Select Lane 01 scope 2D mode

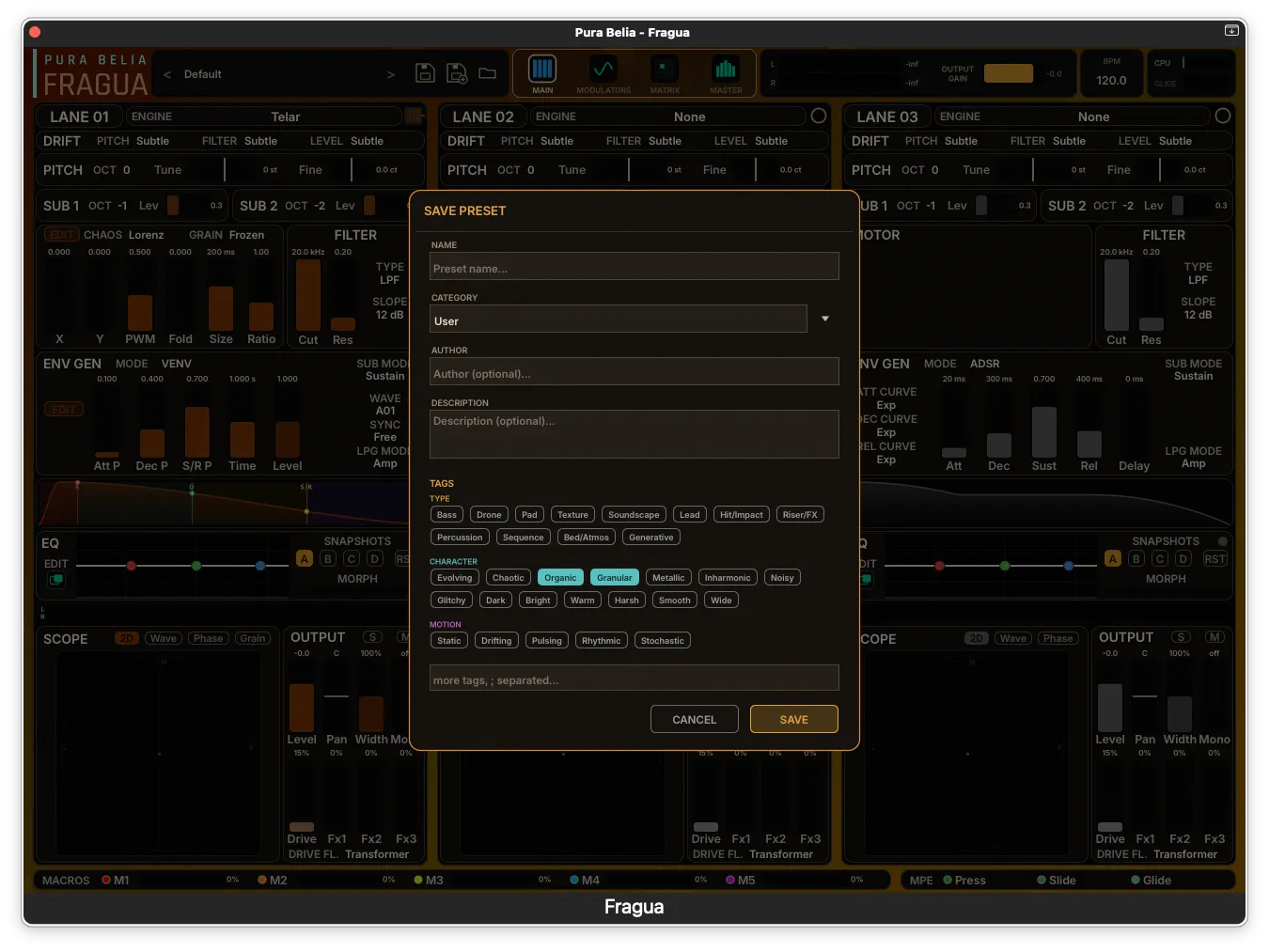126,638
